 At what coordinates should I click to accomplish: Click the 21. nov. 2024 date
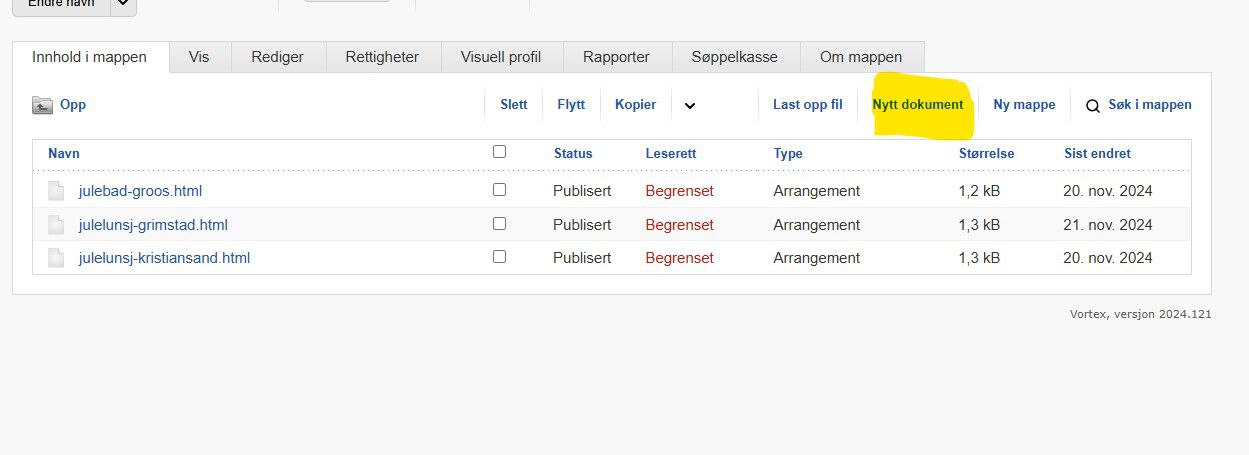click(x=1108, y=225)
